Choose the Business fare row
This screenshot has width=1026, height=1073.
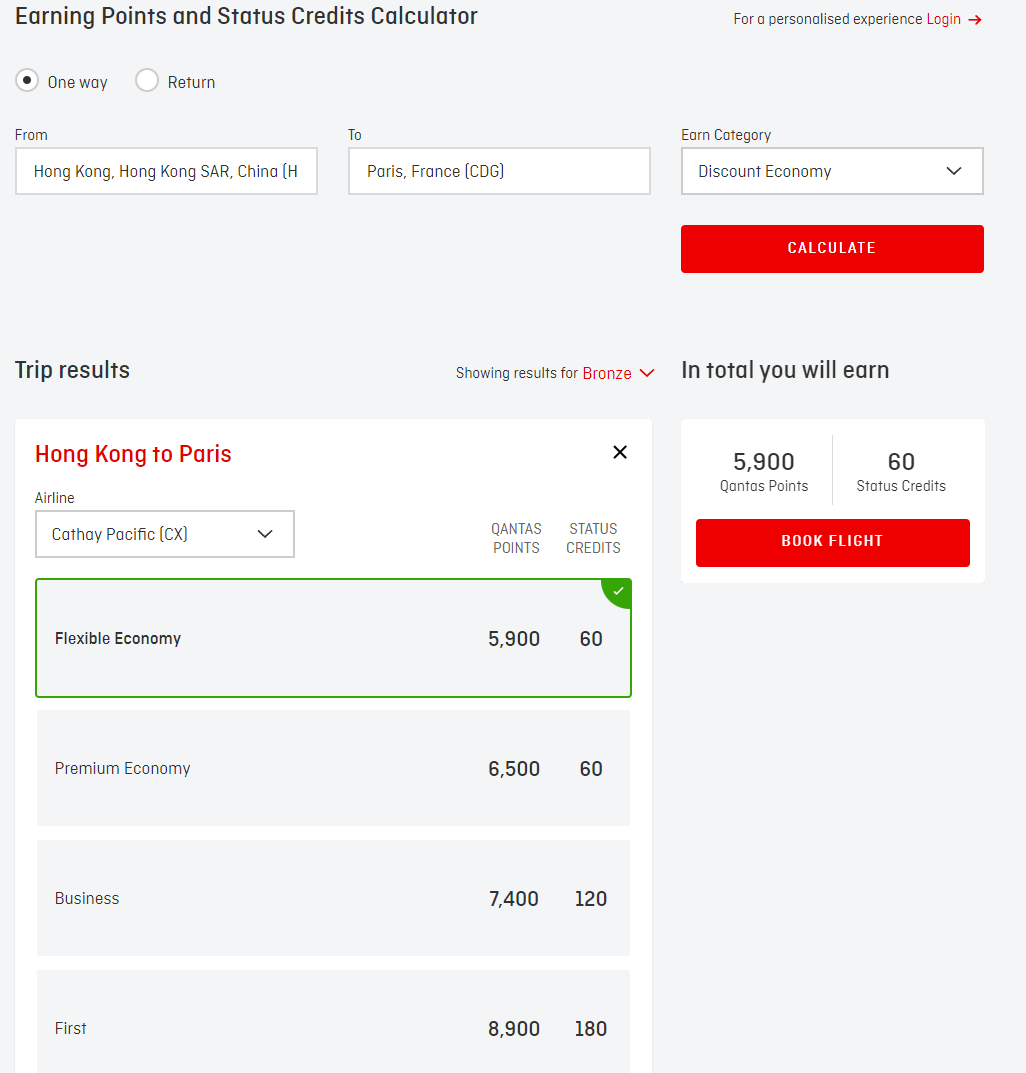click(333, 898)
